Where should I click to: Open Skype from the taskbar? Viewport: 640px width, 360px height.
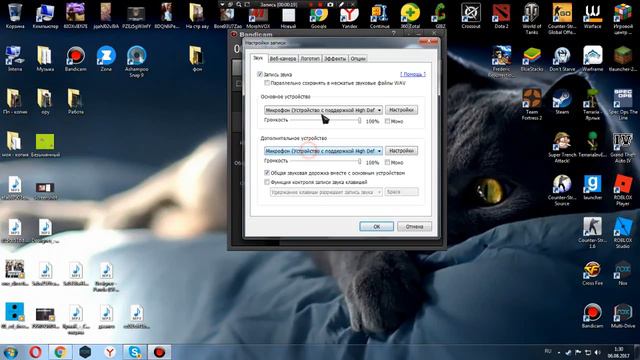point(135,352)
